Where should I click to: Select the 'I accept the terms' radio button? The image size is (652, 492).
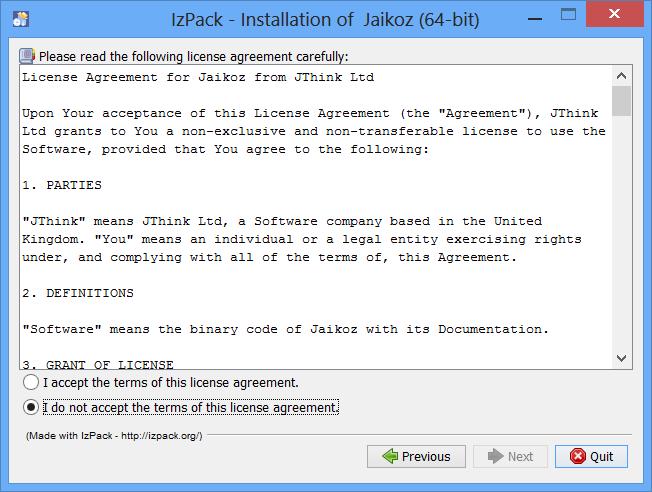click(31, 382)
